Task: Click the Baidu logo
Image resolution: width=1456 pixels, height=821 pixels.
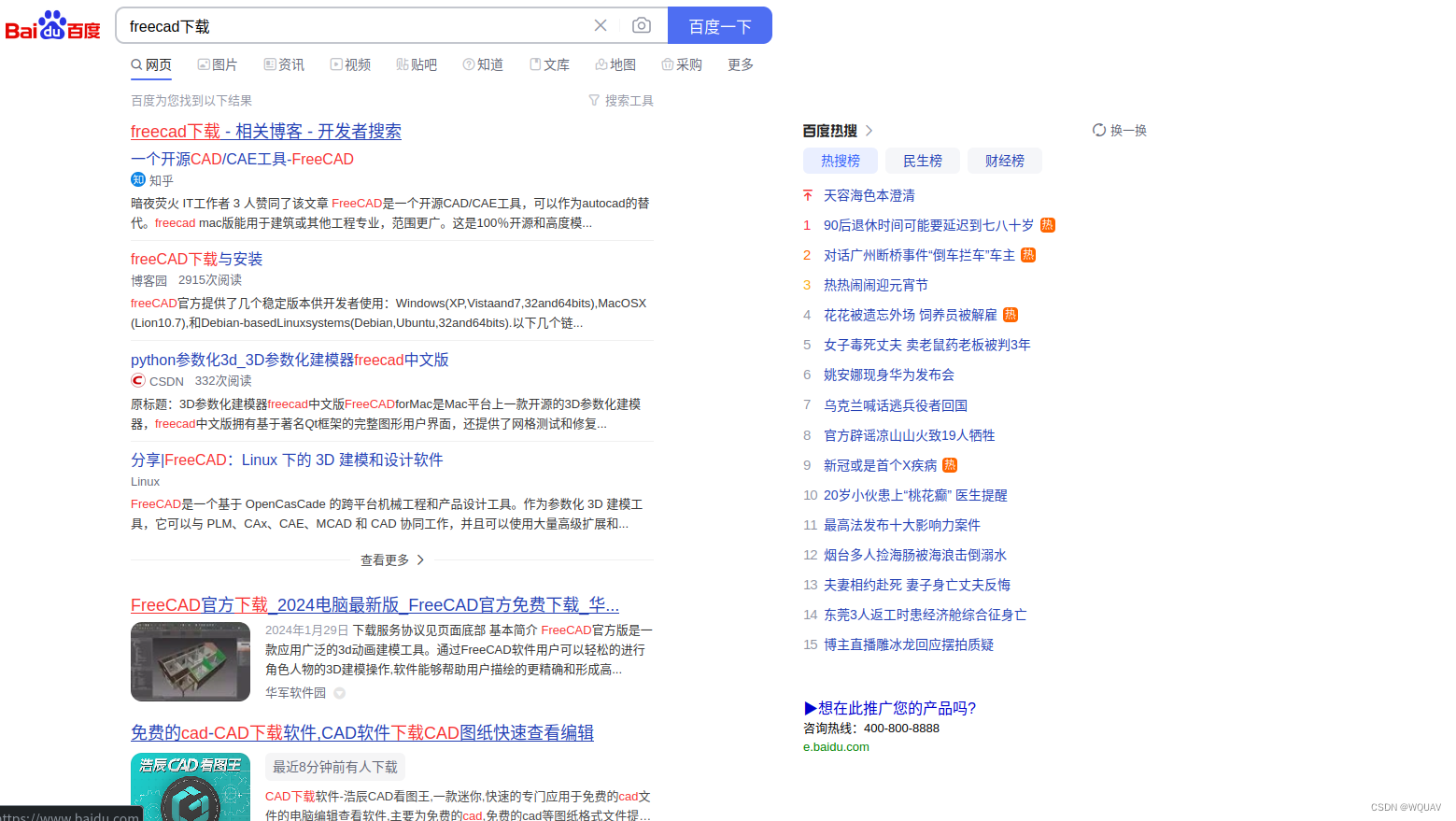Action: [52, 26]
